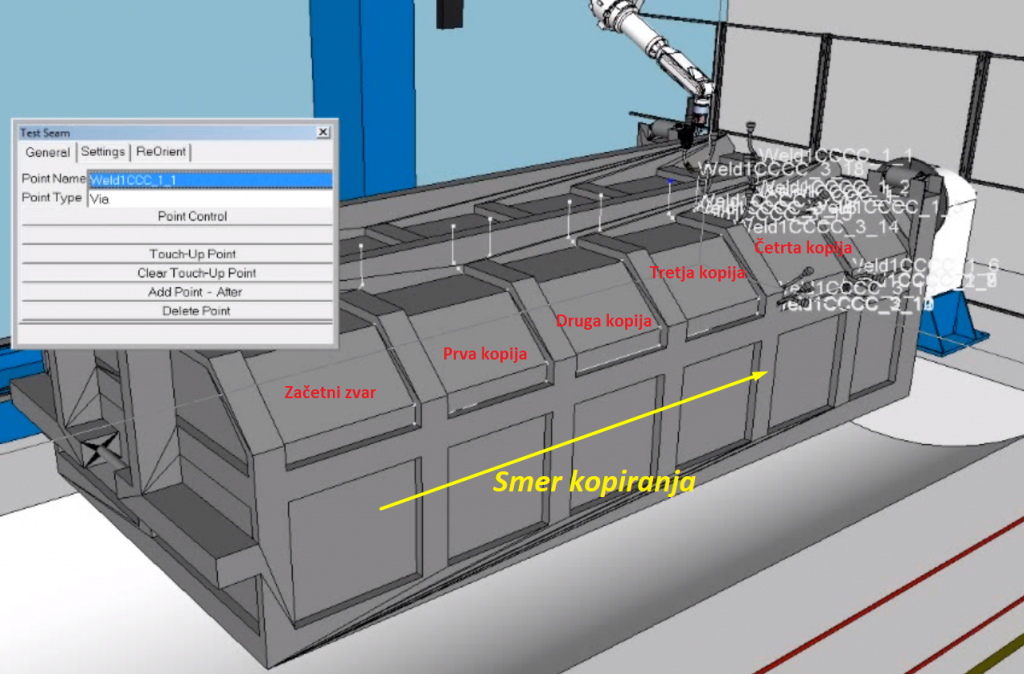1024x674 pixels.
Task: Click the Četrta kopija annotation
Action: (x=801, y=247)
